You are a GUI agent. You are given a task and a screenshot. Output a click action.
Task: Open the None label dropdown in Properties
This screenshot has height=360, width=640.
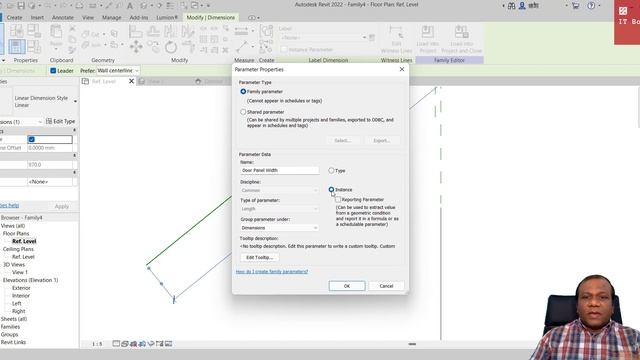[50, 182]
